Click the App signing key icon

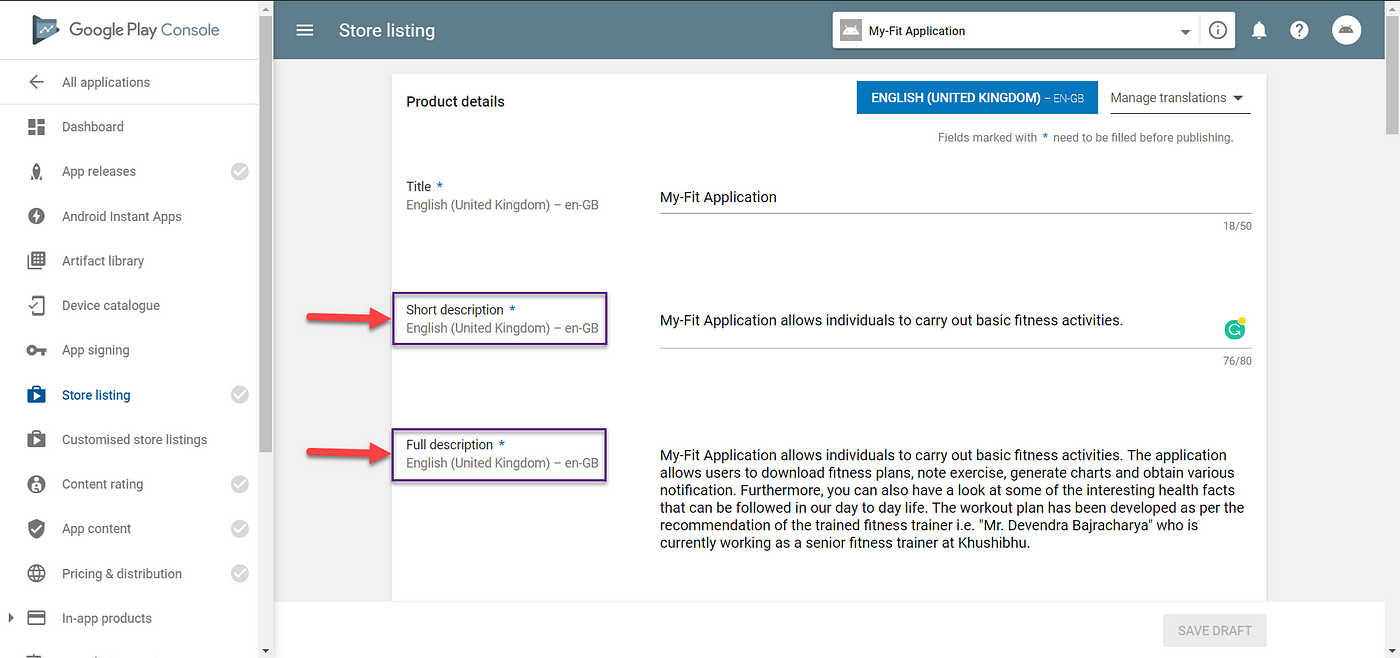37,350
